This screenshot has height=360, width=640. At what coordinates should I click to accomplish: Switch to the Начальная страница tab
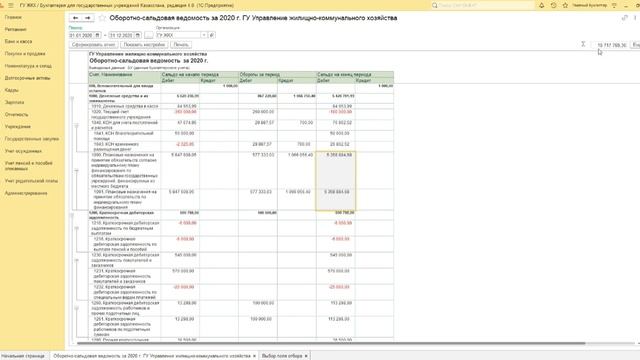coord(23,356)
